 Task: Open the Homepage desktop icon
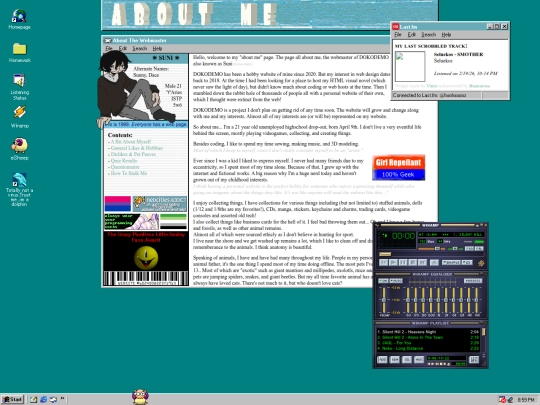19,20
